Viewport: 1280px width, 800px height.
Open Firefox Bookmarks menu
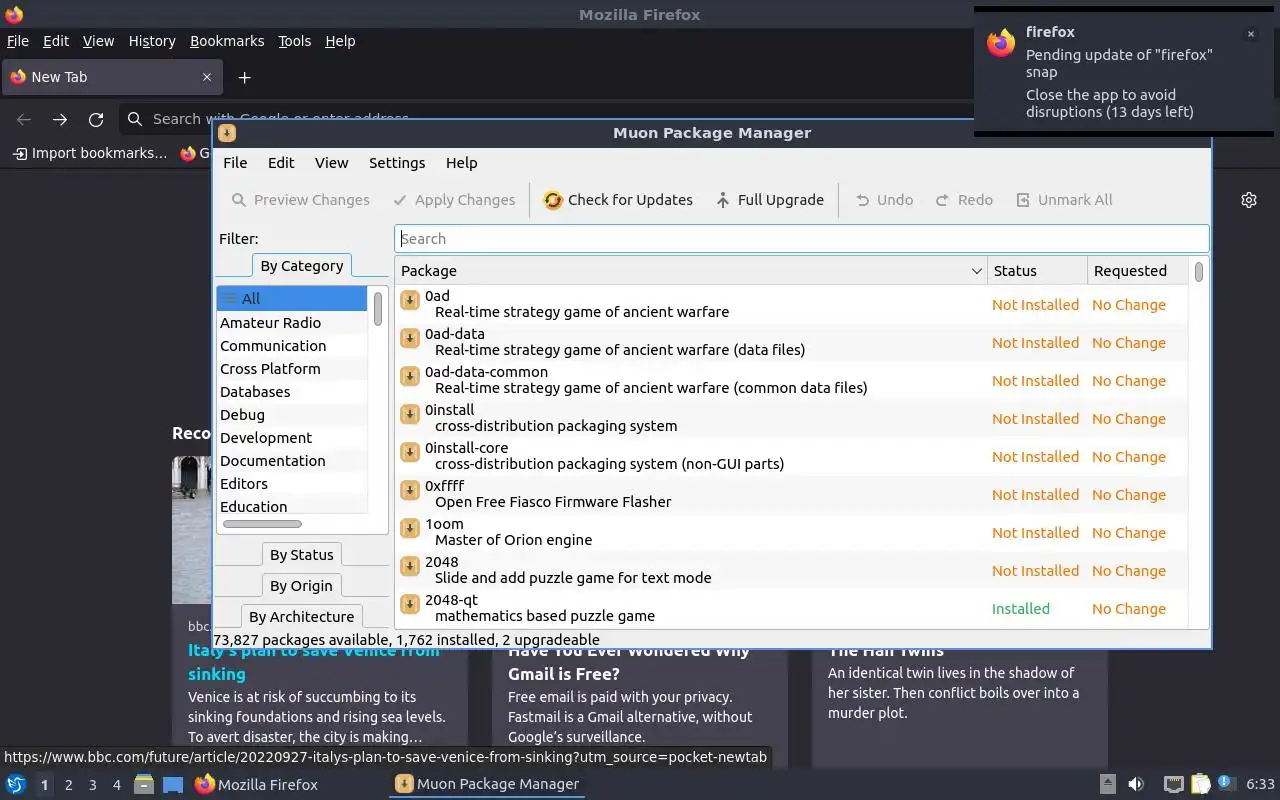click(227, 41)
